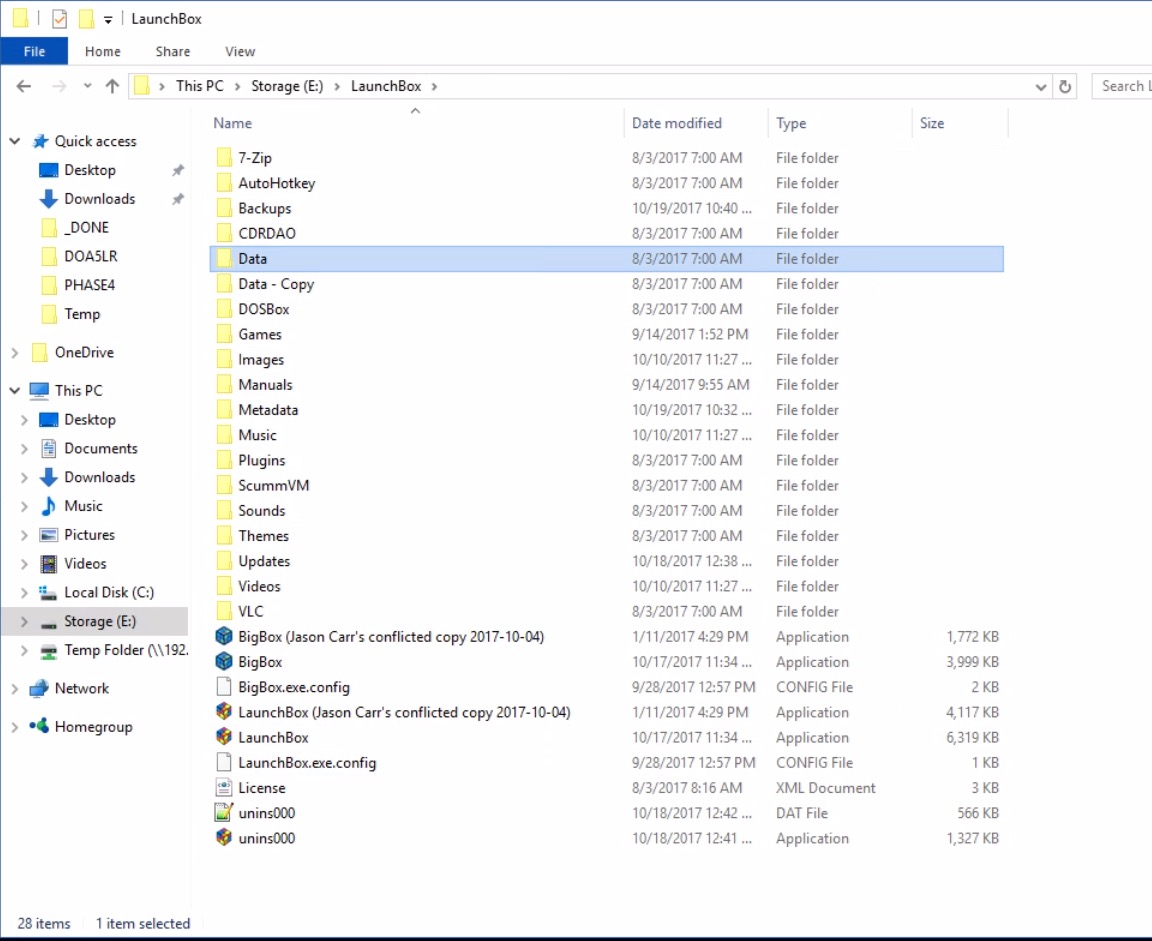This screenshot has height=941, width=1152.
Task: Click the BigBox application icon
Action: 224,661
